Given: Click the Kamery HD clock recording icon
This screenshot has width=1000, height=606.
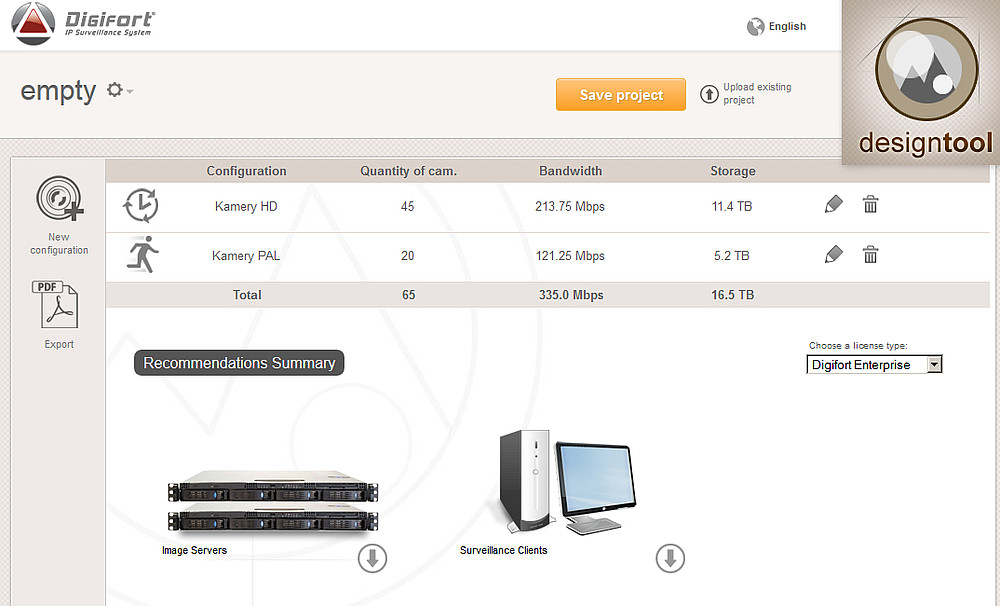Looking at the screenshot, I should 140,205.
